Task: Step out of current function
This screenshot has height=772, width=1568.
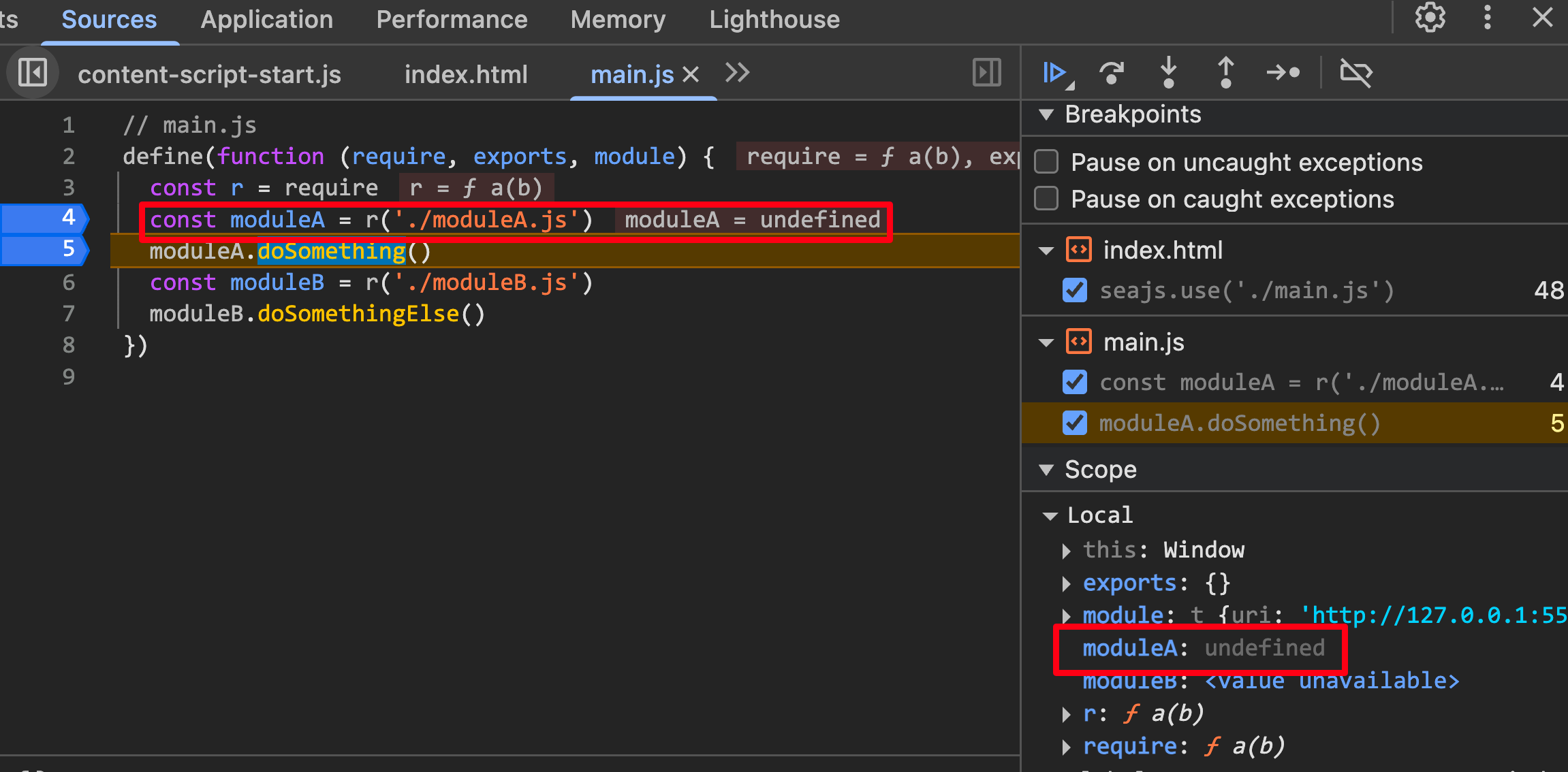Action: (1225, 73)
